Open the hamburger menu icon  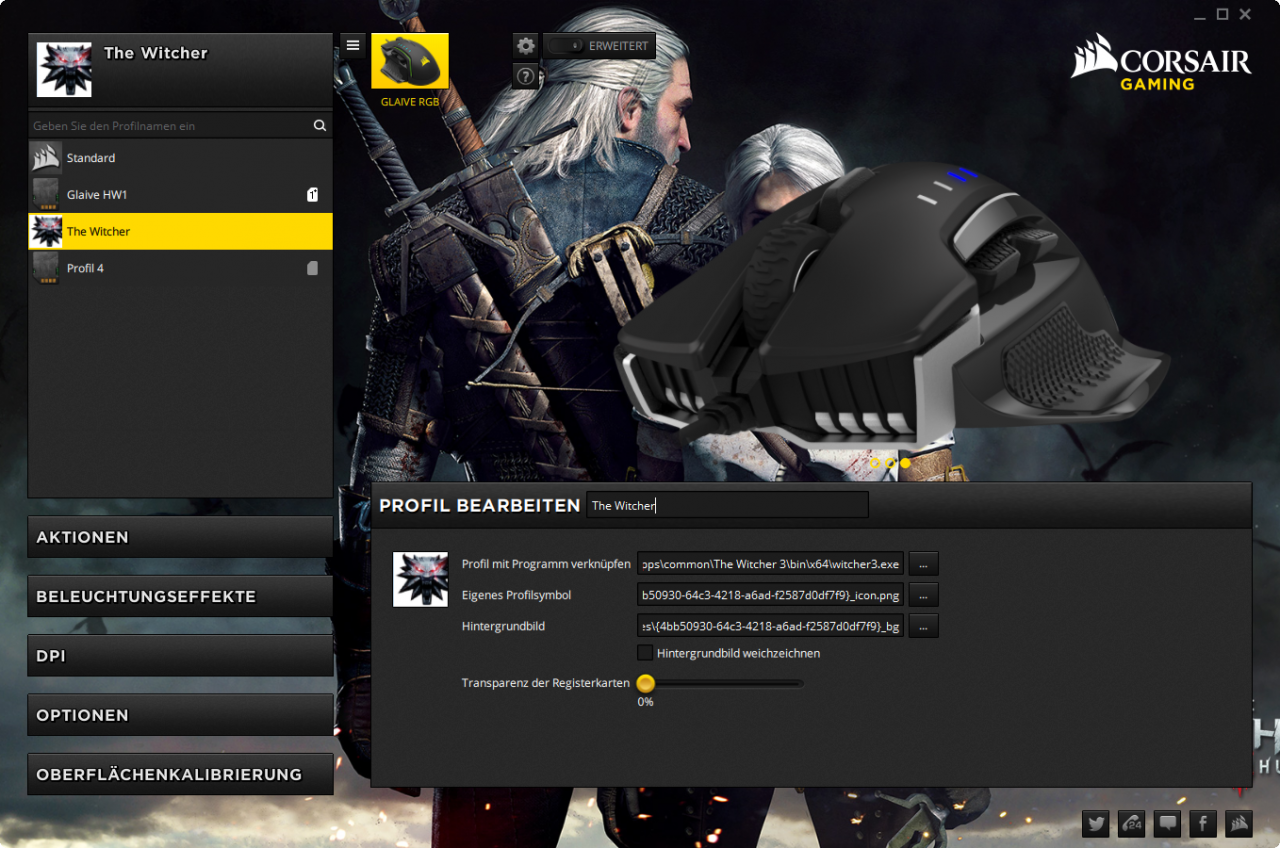coord(352,45)
